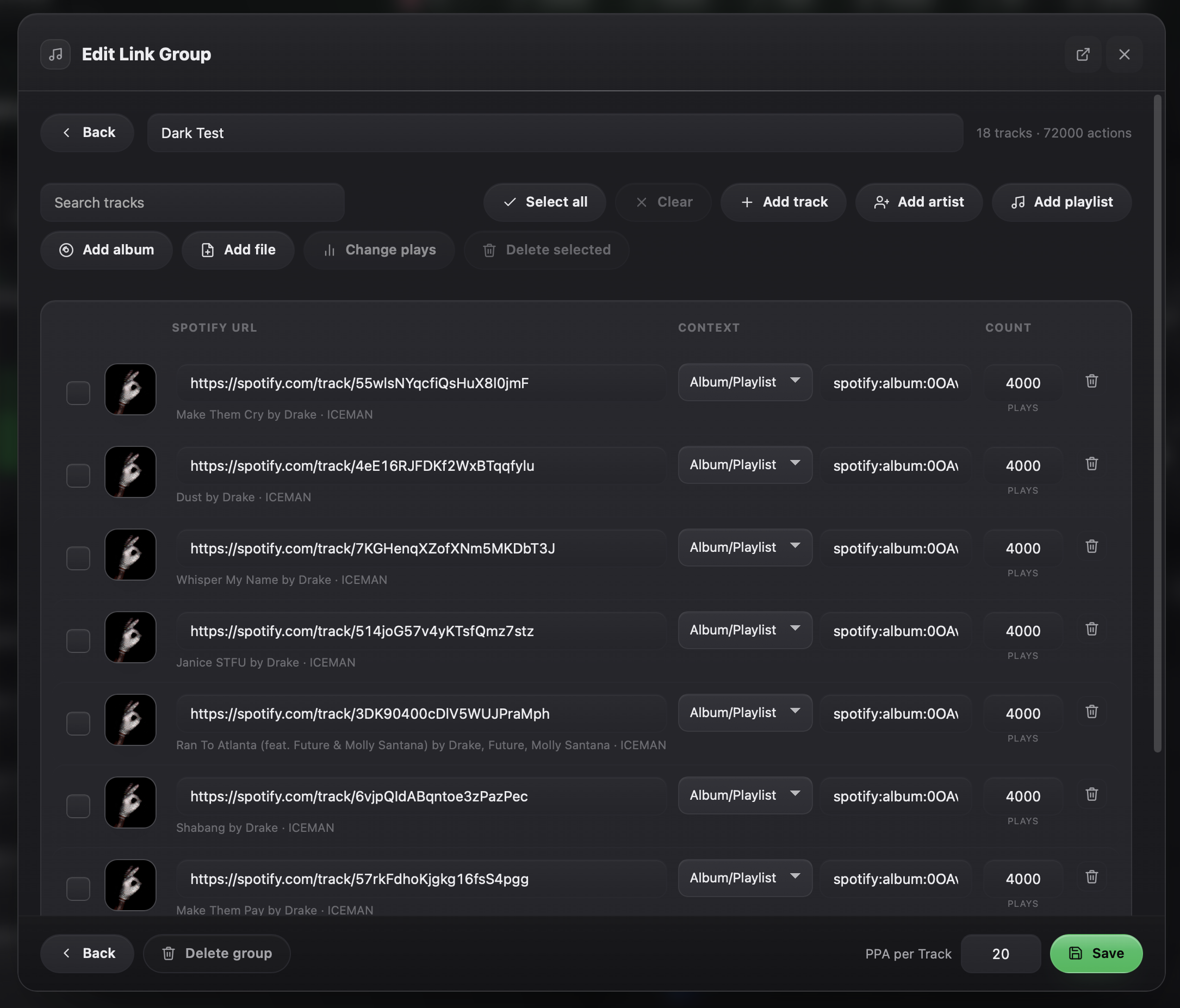Click the '18 tracks · 72000 actions' summary text
The width and height of the screenshot is (1180, 1008).
[1054, 133]
